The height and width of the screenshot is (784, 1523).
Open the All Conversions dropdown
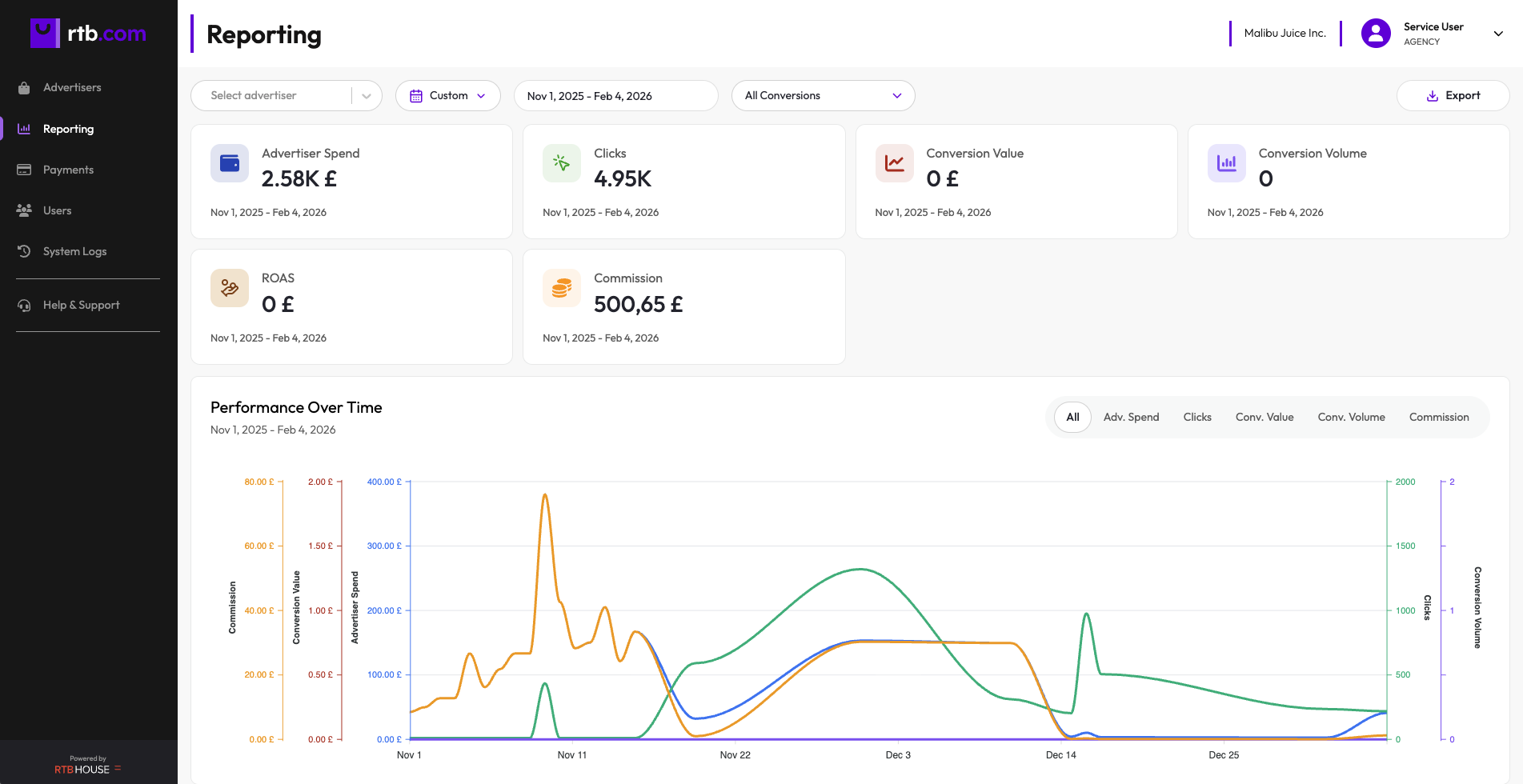click(x=823, y=96)
